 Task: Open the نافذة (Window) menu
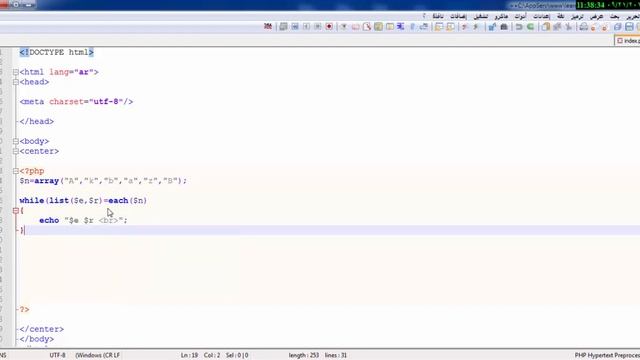click(438, 16)
